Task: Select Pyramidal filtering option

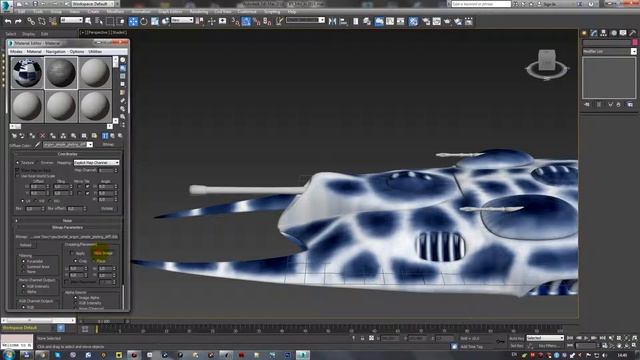Action: coord(23,261)
